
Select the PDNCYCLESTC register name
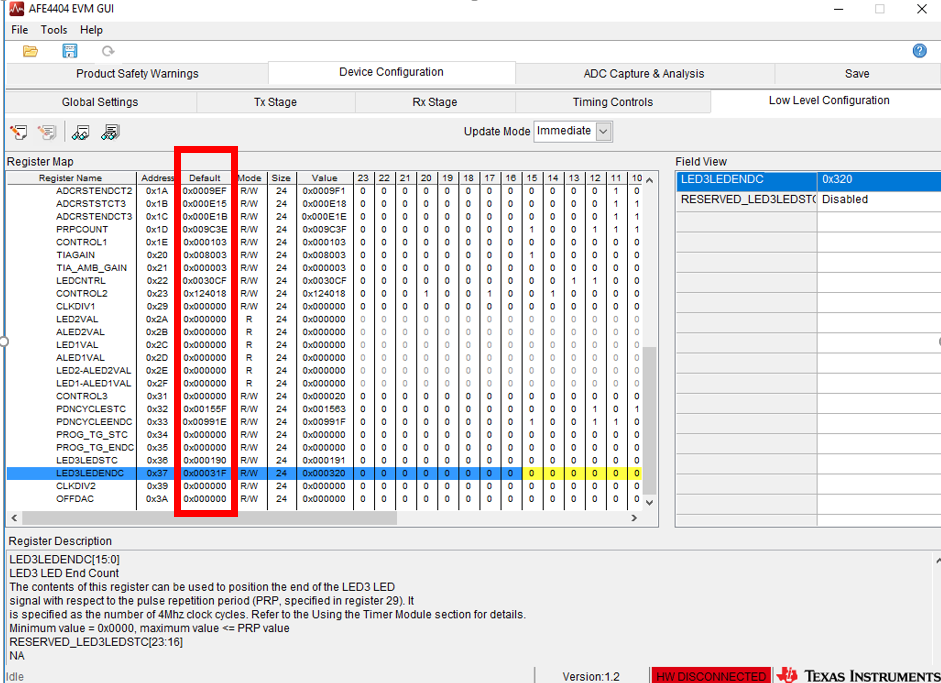[91, 409]
